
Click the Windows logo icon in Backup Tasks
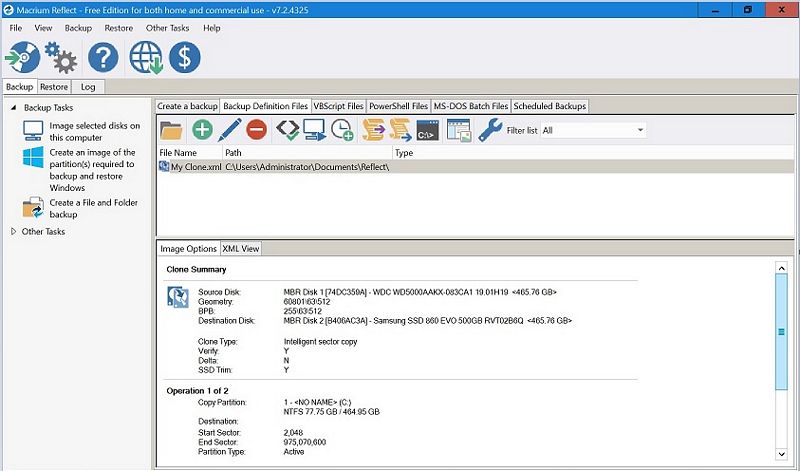[x=33, y=157]
